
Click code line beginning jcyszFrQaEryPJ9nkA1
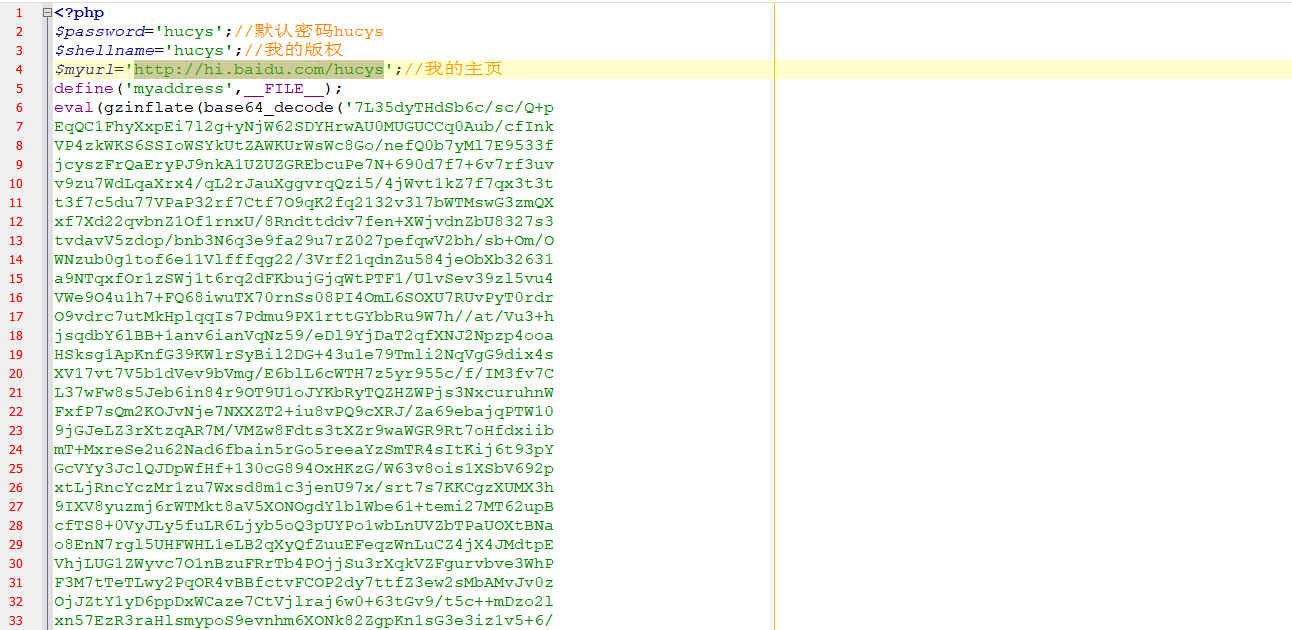(304, 165)
